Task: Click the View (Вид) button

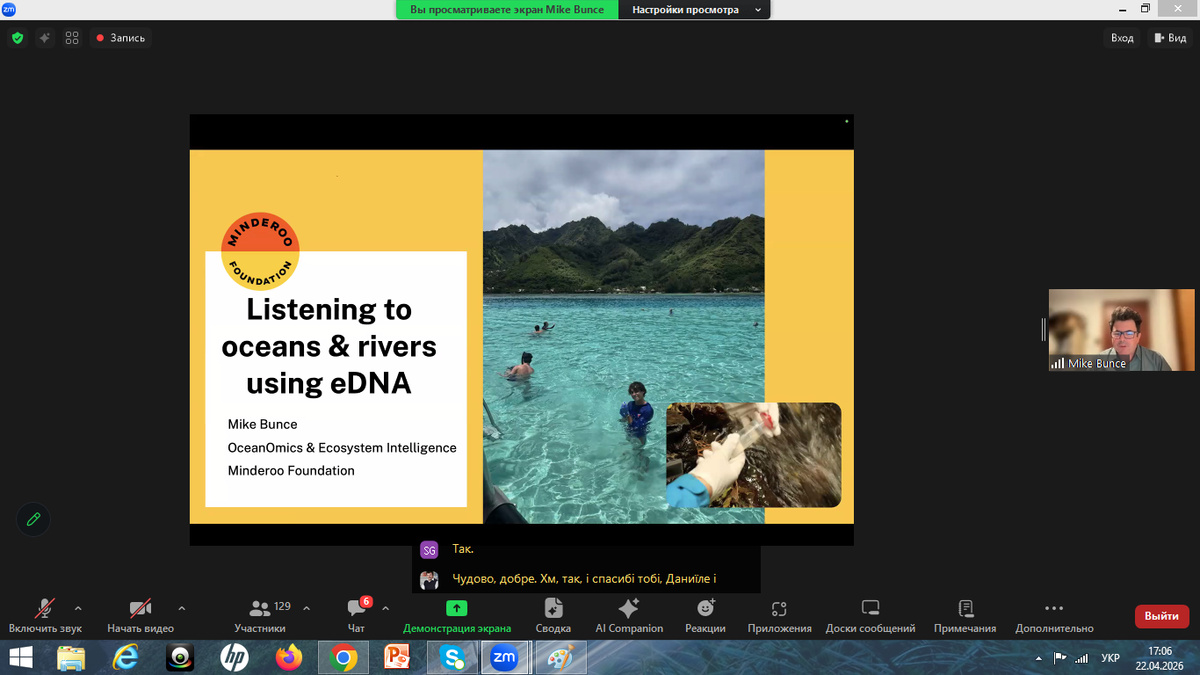Action: click(1169, 38)
